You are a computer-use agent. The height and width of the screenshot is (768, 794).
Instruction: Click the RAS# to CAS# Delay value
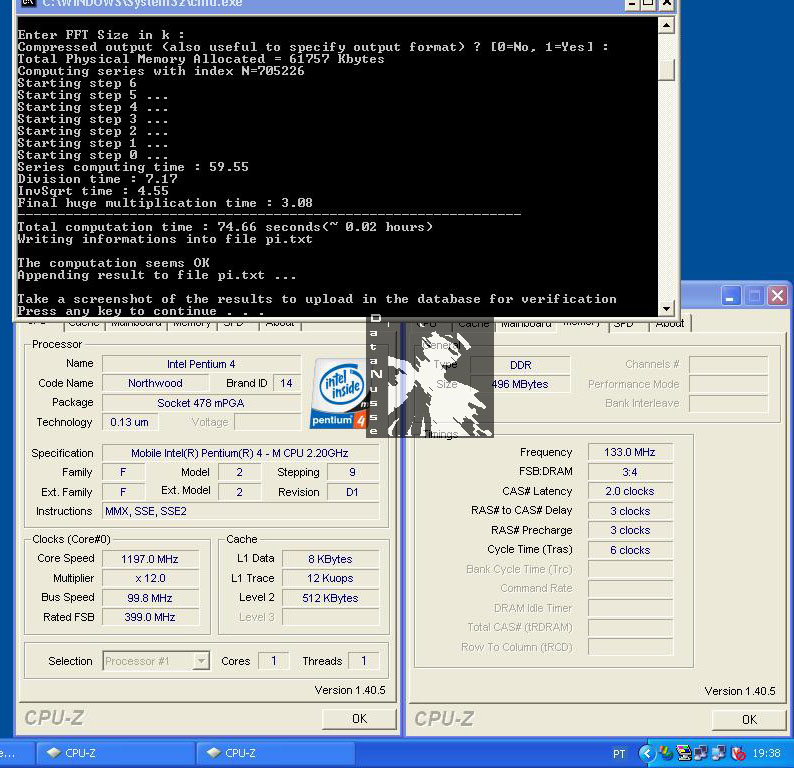click(630, 511)
